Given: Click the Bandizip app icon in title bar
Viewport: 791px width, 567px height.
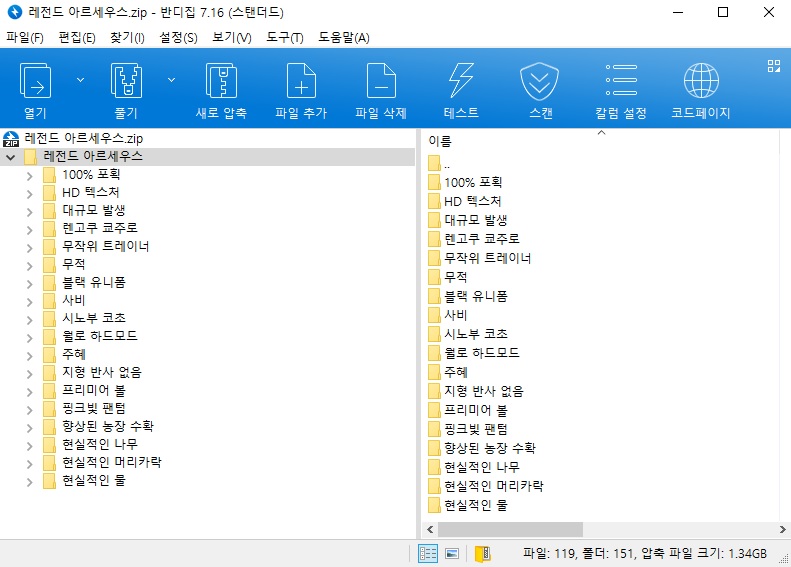Looking at the screenshot, I should click(15, 12).
